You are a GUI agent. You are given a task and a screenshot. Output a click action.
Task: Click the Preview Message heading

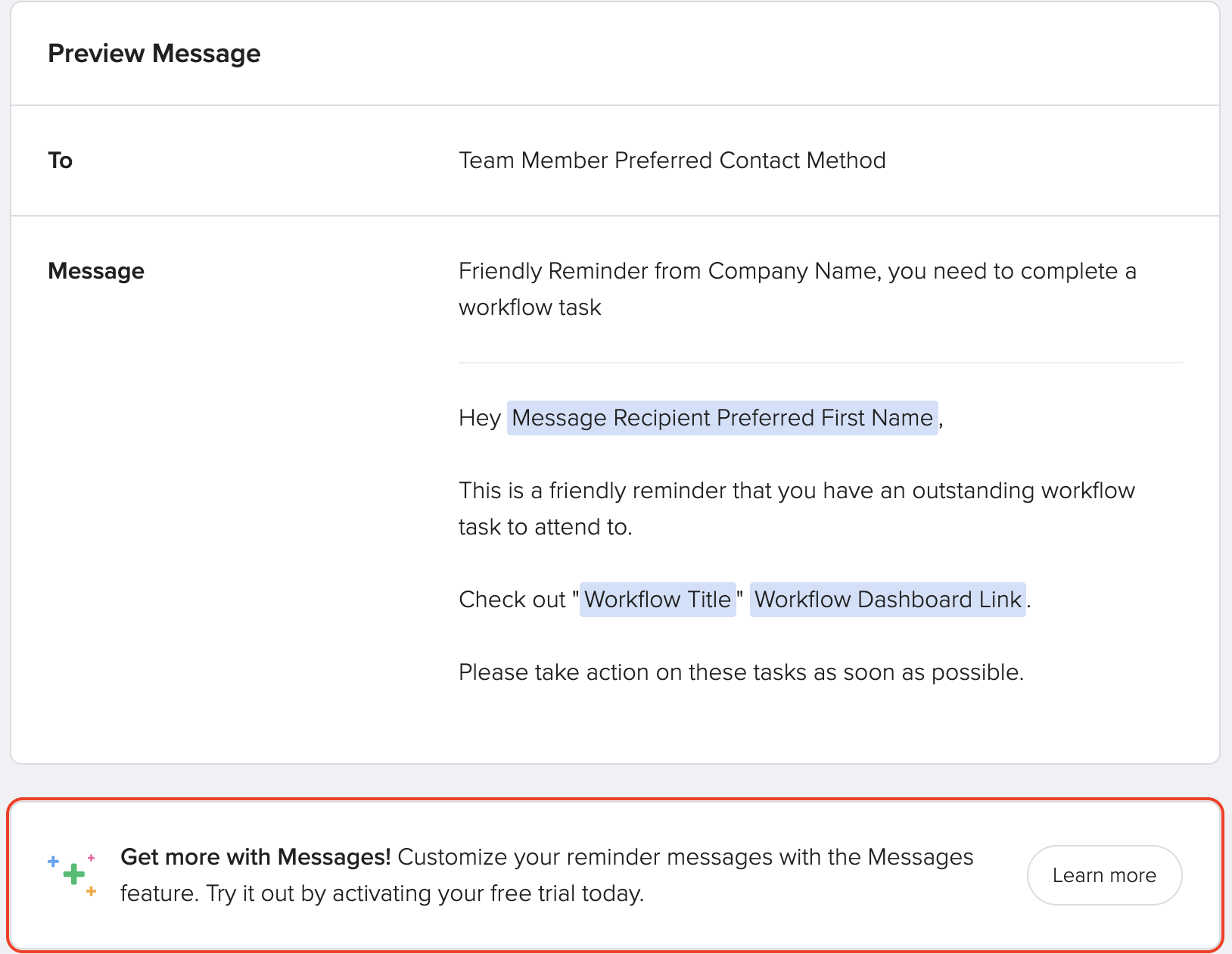(154, 53)
